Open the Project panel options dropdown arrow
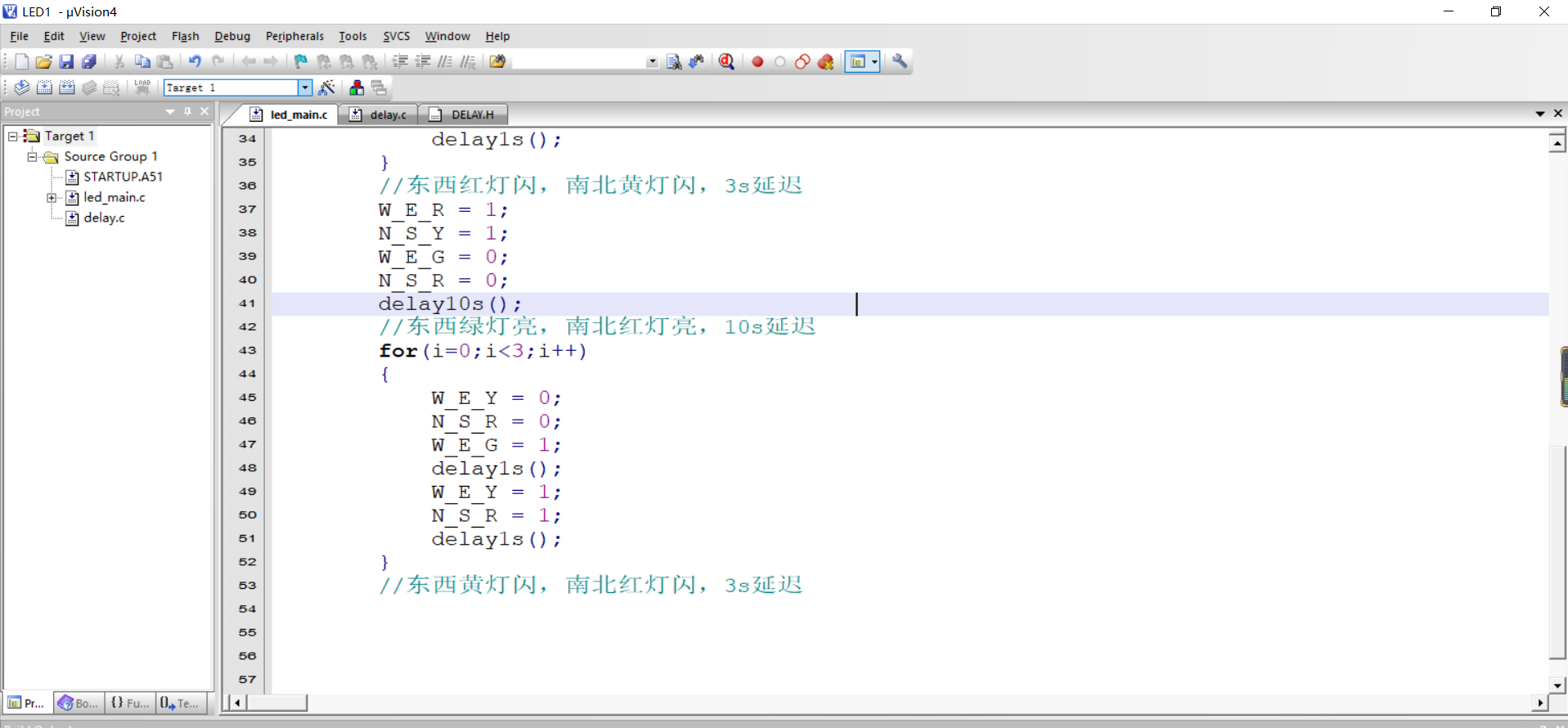Viewport: 1568px width, 728px height. coord(170,111)
